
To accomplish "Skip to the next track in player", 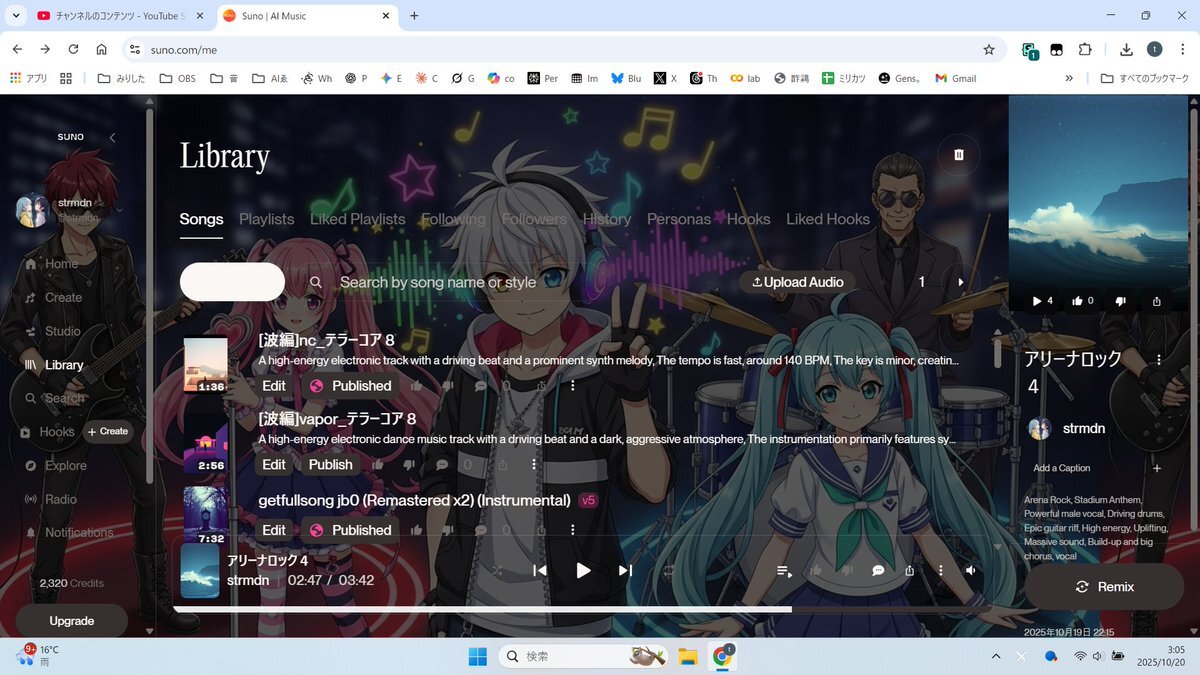I will pos(625,570).
